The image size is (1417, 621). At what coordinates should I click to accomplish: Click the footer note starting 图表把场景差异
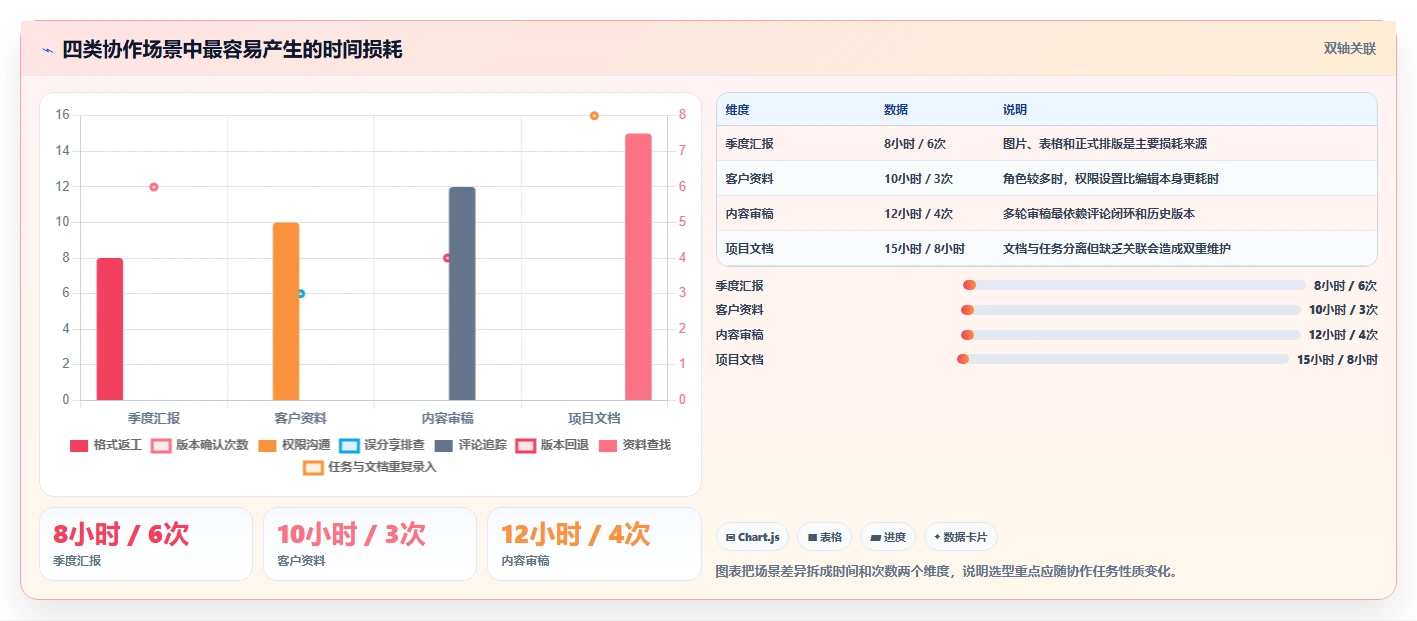948,572
